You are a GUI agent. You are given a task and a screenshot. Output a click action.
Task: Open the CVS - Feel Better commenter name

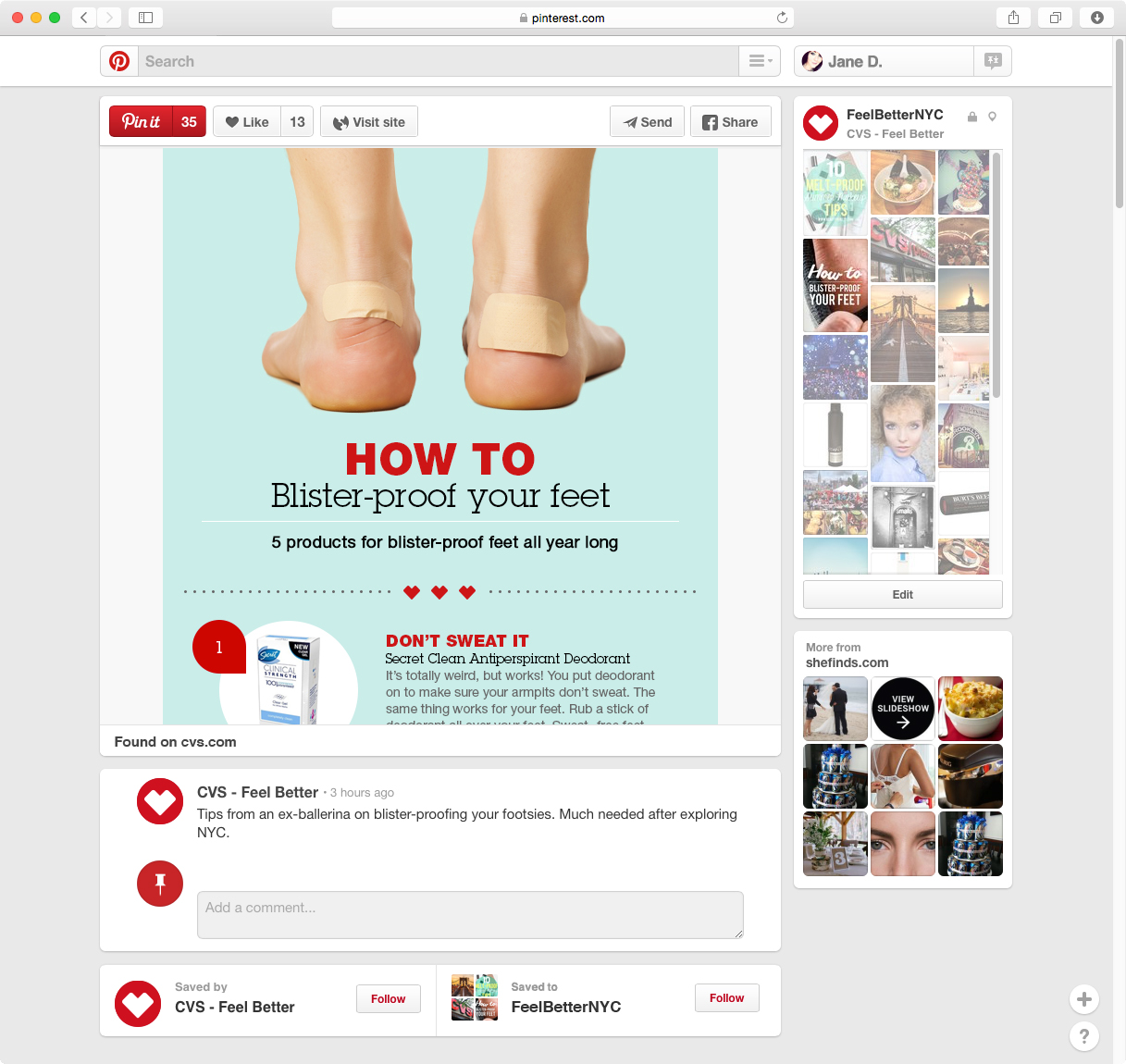click(x=257, y=792)
